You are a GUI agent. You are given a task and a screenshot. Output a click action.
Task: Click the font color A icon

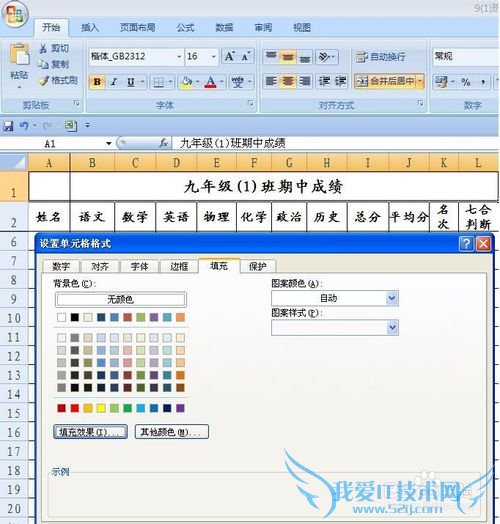click(x=210, y=82)
